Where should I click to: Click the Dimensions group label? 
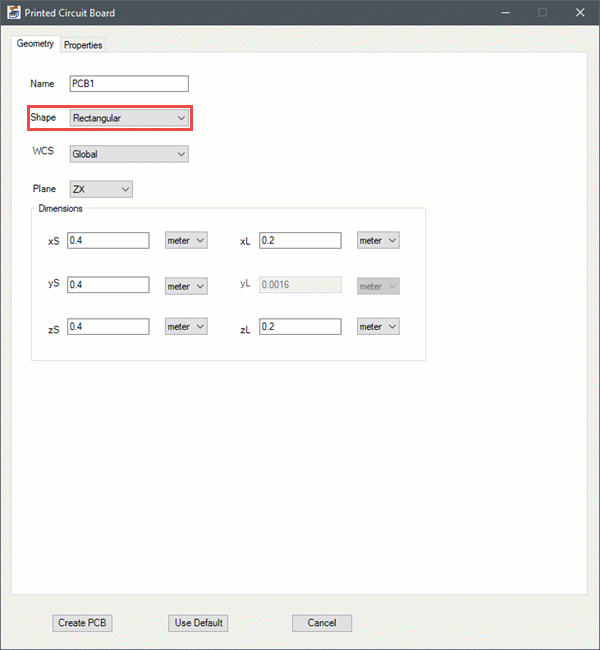[x=61, y=209]
